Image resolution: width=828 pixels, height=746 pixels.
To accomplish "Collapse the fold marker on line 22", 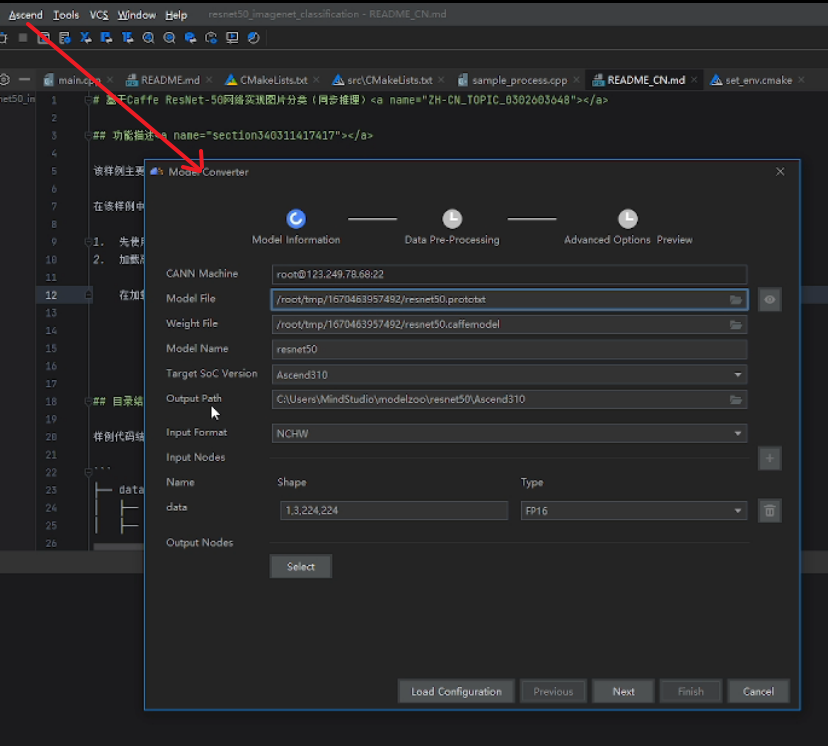I will (x=88, y=472).
